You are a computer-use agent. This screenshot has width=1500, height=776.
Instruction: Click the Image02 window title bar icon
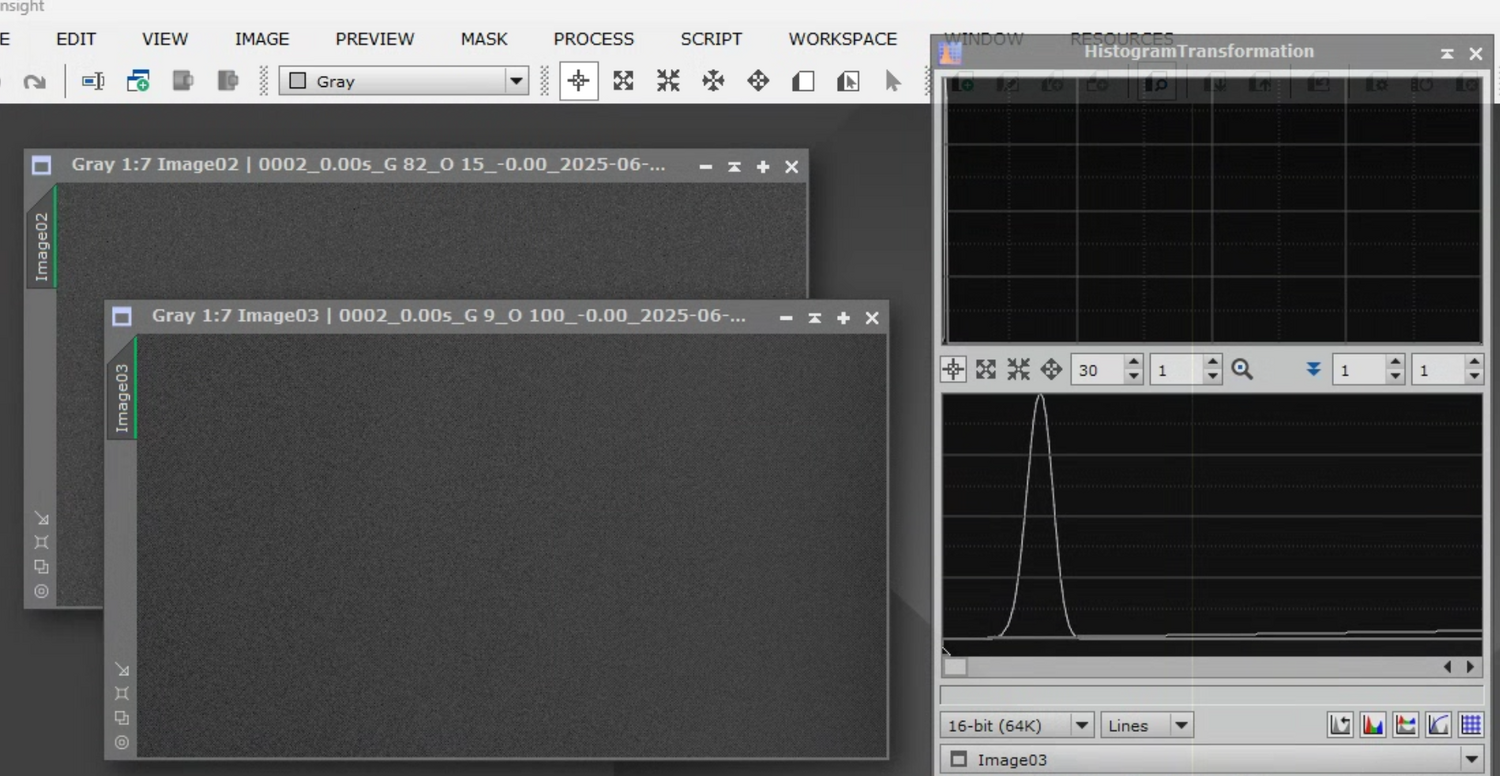pos(41,166)
